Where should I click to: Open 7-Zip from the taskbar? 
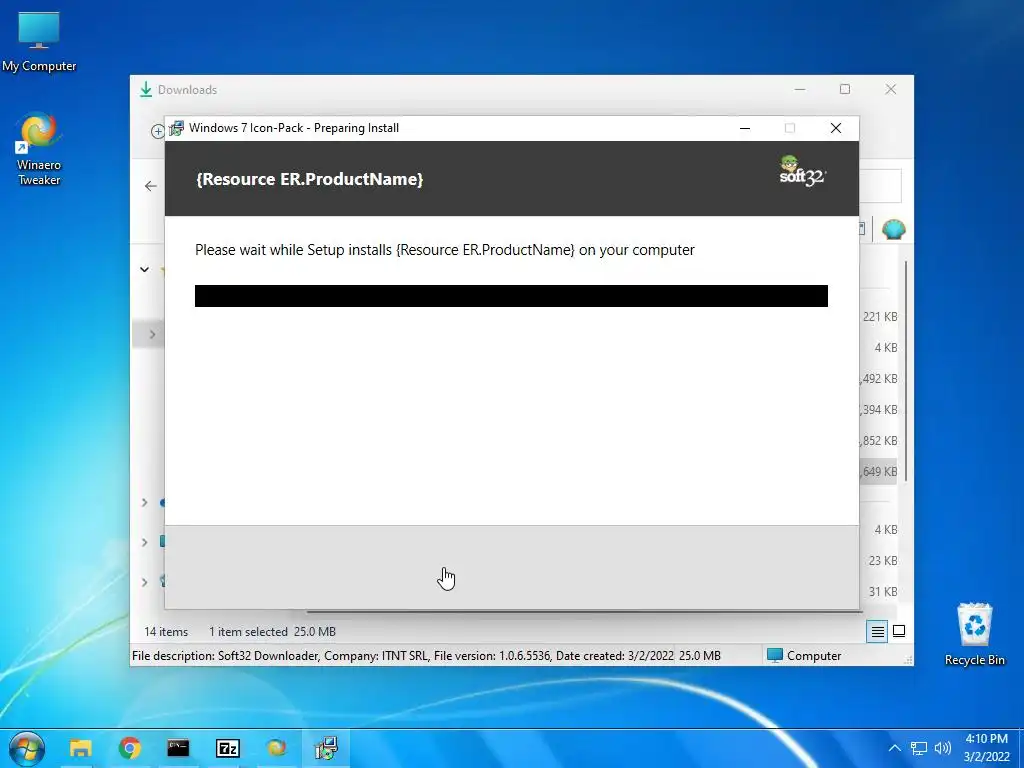(227, 748)
